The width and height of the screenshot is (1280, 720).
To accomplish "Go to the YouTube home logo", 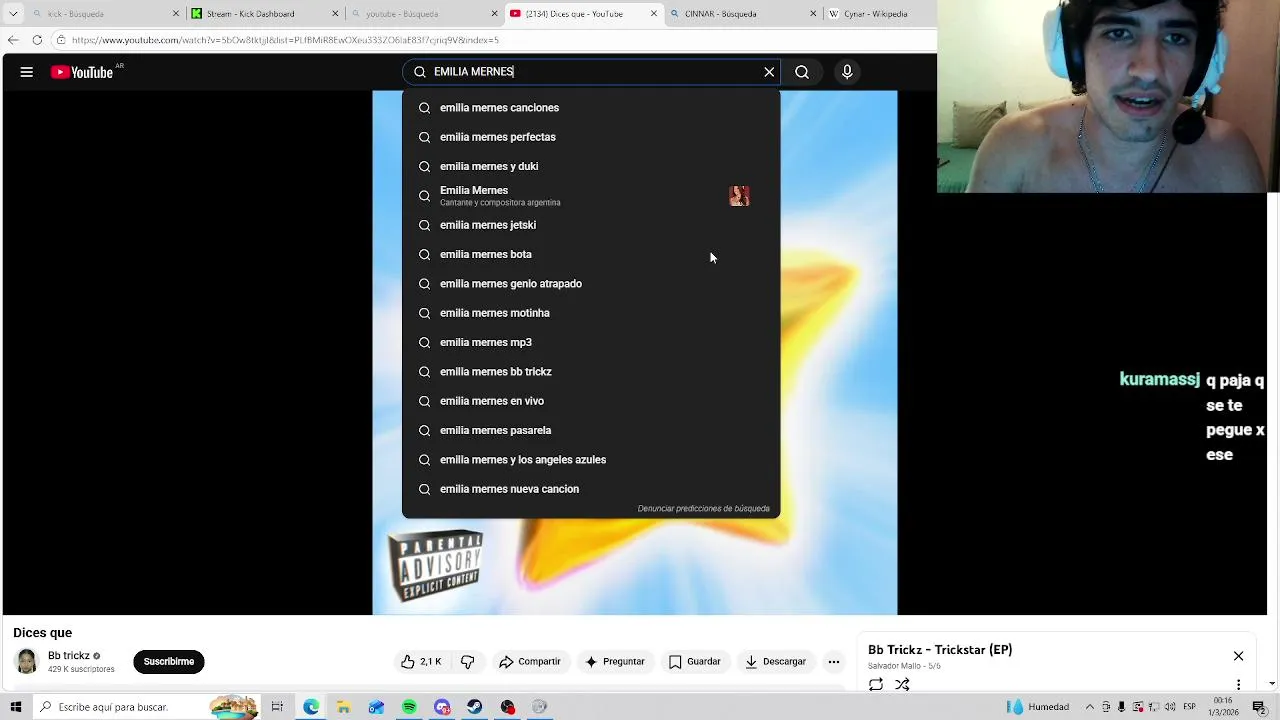I will tap(82, 72).
